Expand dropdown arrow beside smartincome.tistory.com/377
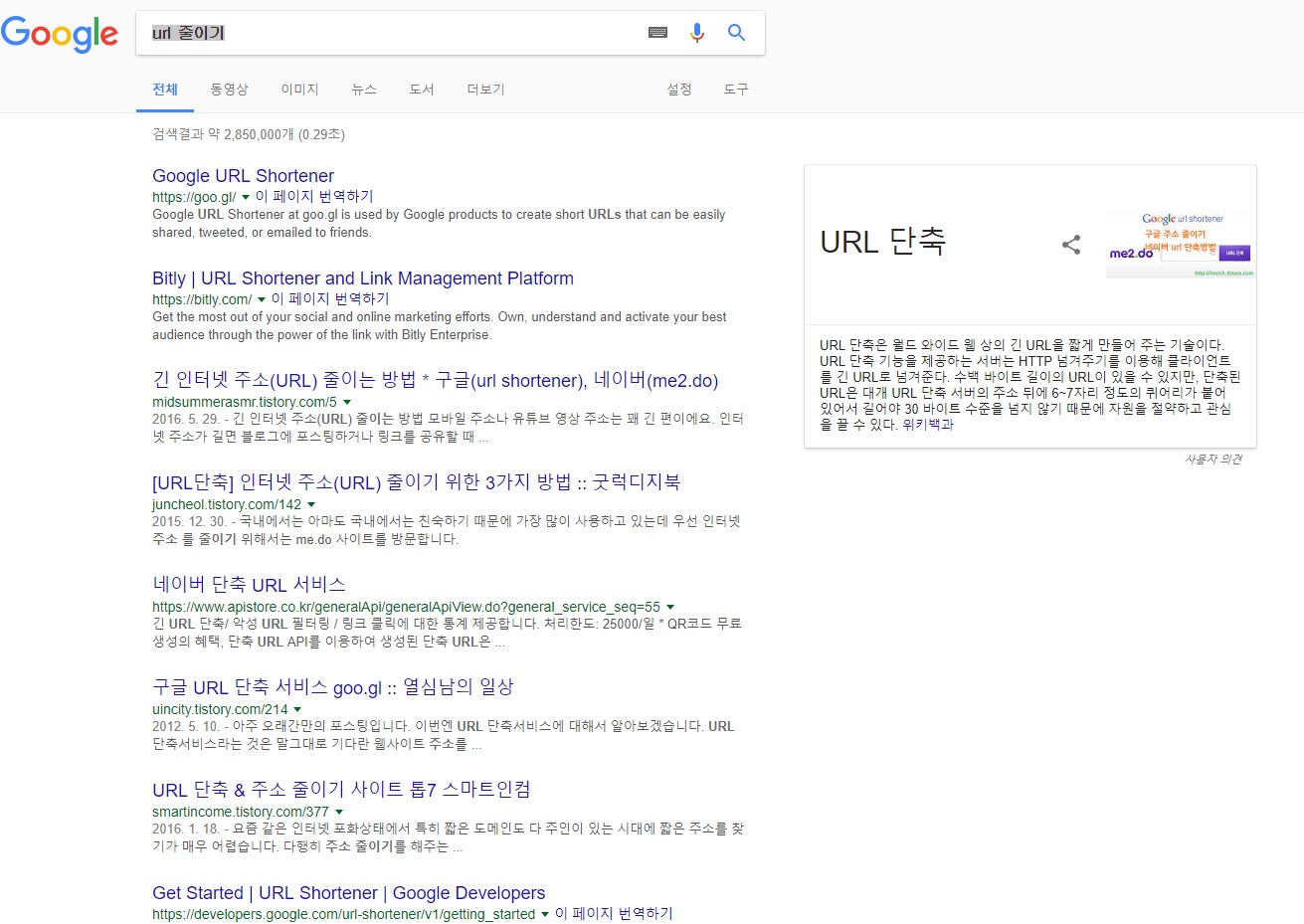 (339, 813)
